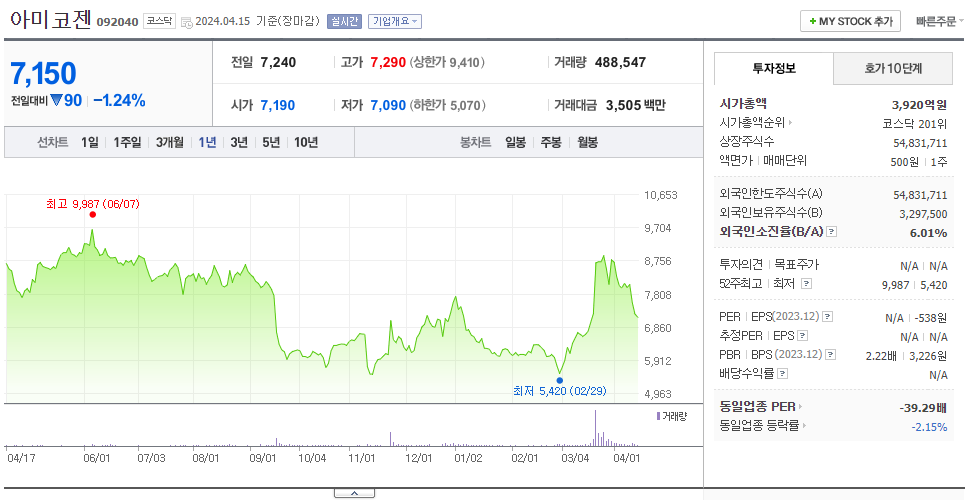The width and height of the screenshot is (968, 500).
Task: Click the -1.24% change value
Action: pyautogui.click(x=120, y=101)
